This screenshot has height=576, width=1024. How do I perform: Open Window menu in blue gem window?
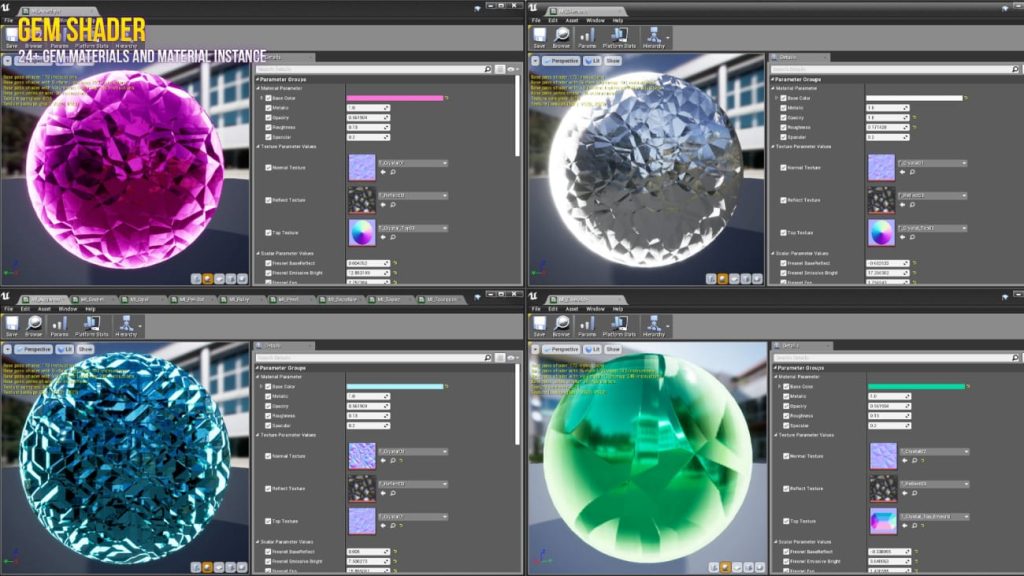coord(68,309)
